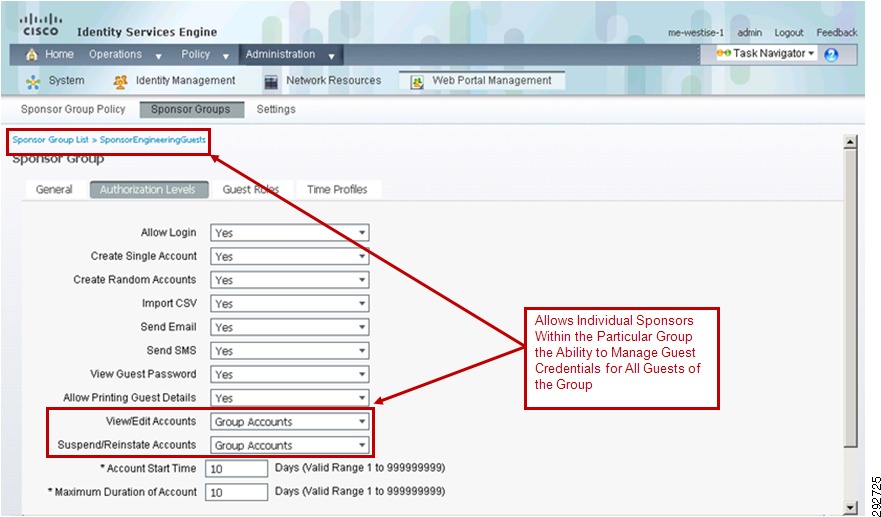Click the Task Navigator icon
Image resolution: width=881 pixels, height=517 pixels.
(x=724, y=53)
